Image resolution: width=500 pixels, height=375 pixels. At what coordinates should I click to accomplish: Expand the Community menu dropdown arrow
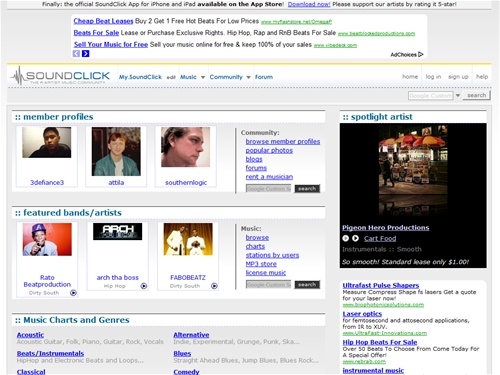click(x=248, y=77)
